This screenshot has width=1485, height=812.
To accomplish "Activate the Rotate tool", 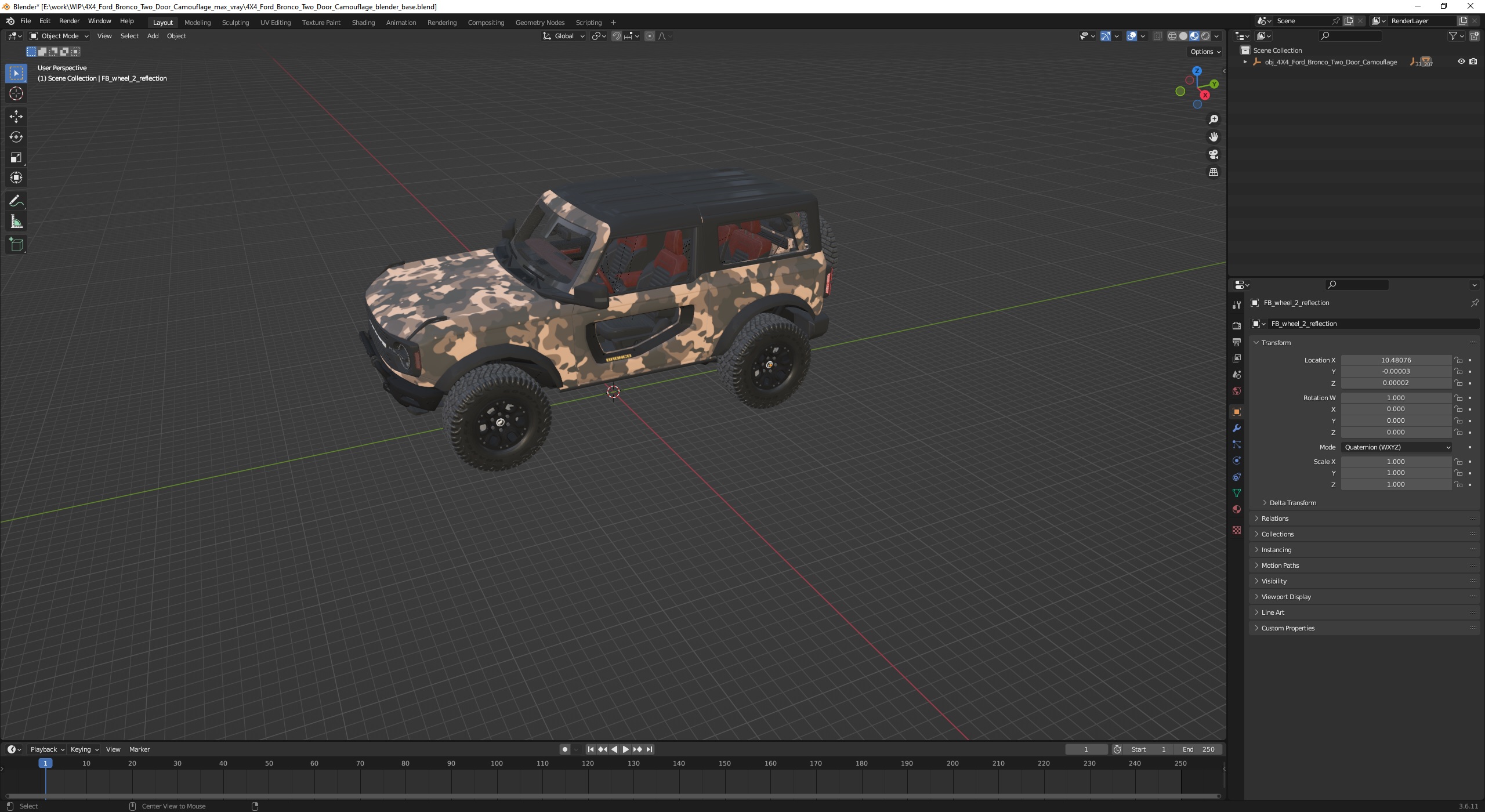I will point(16,137).
